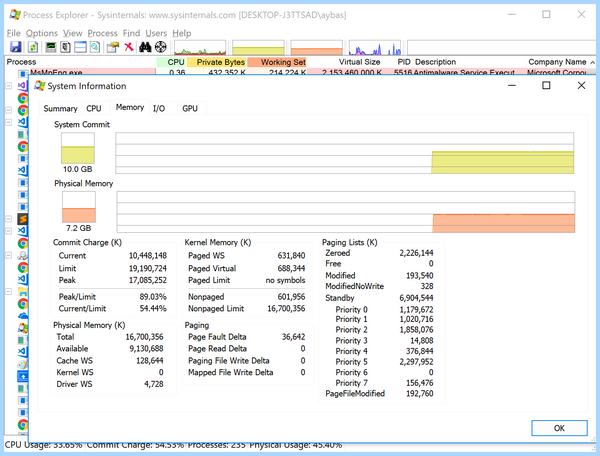Click the Physical Memory 7.2 GB gauge

click(79, 207)
